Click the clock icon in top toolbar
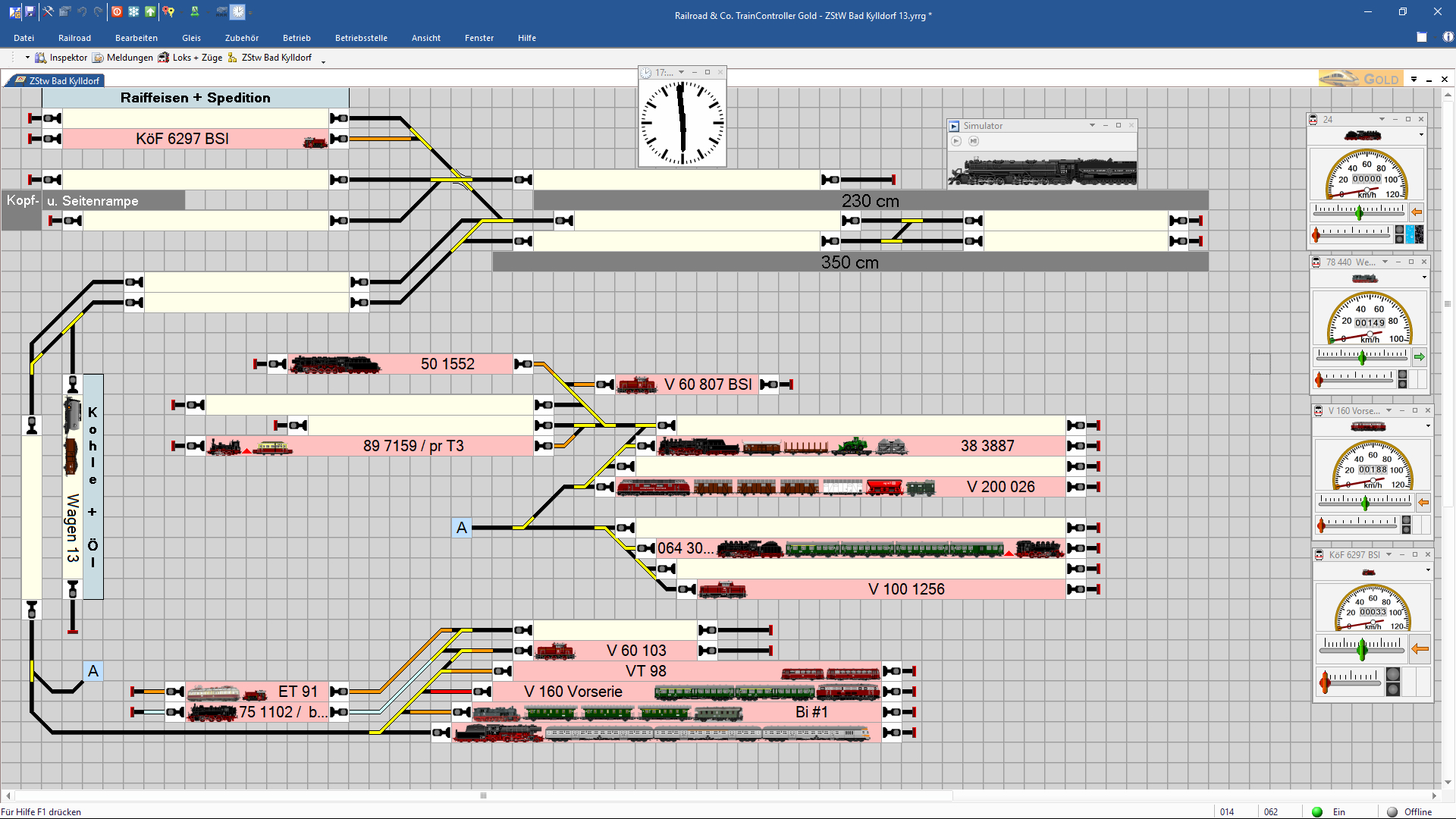The width and height of the screenshot is (1456, 819). pos(238,11)
